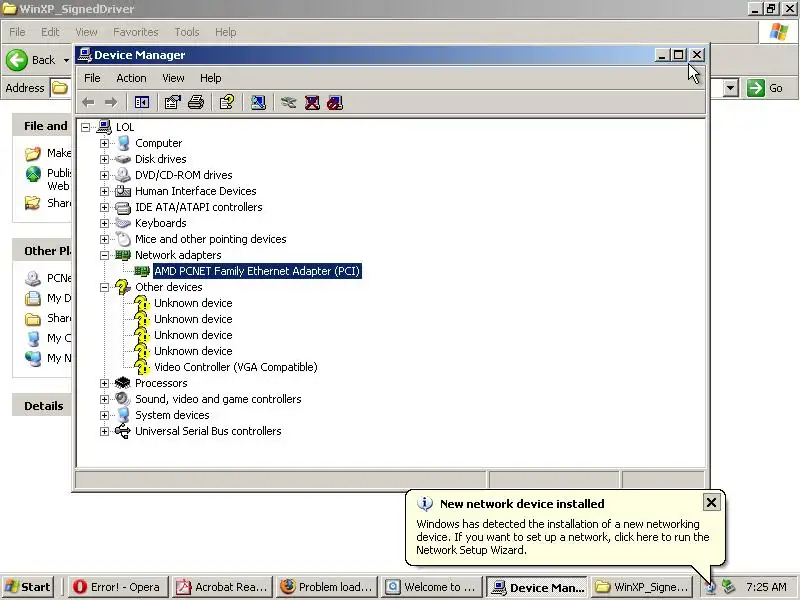Expand the Human Interface Devices node
The width and height of the screenshot is (800, 600).
105,191
